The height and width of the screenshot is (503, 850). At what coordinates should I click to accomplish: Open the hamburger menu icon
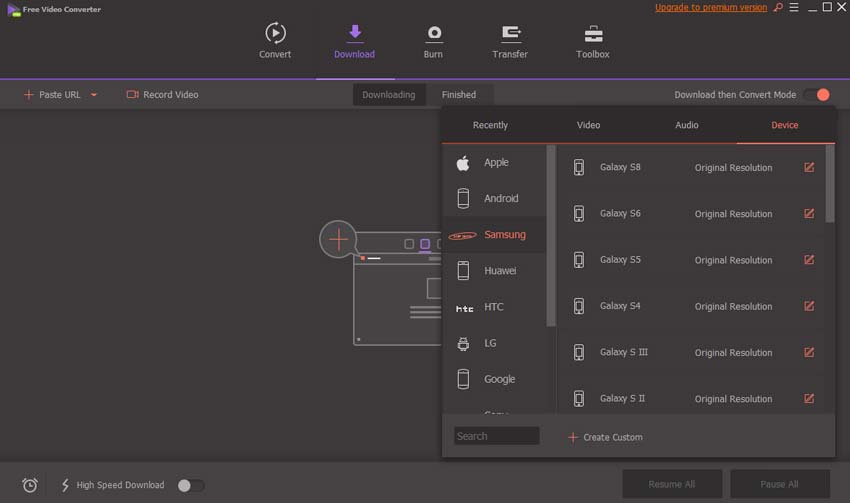coord(794,8)
